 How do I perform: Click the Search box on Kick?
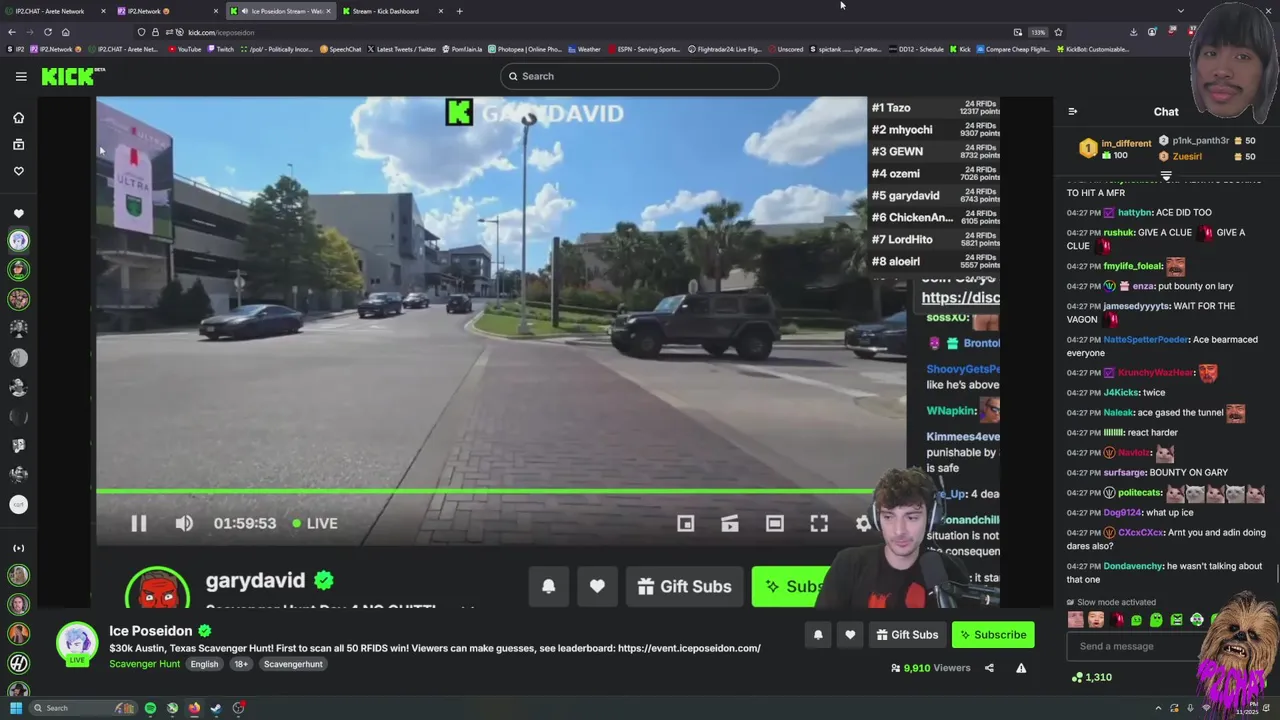point(640,76)
